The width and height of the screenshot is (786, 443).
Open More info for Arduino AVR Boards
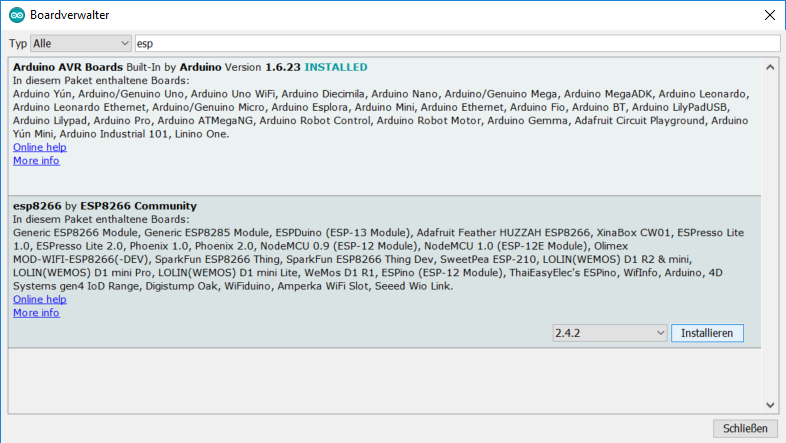pos(36,160)
